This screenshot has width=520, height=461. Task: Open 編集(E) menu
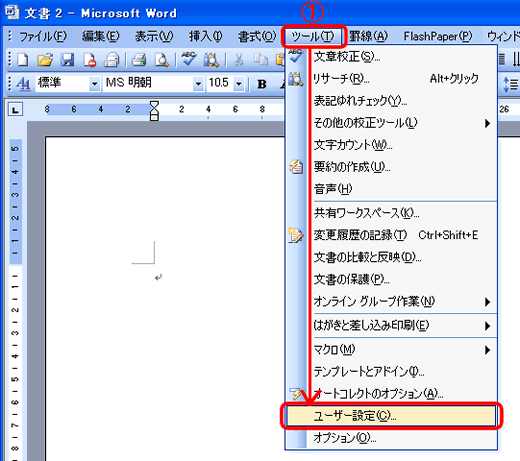(101, 36)
